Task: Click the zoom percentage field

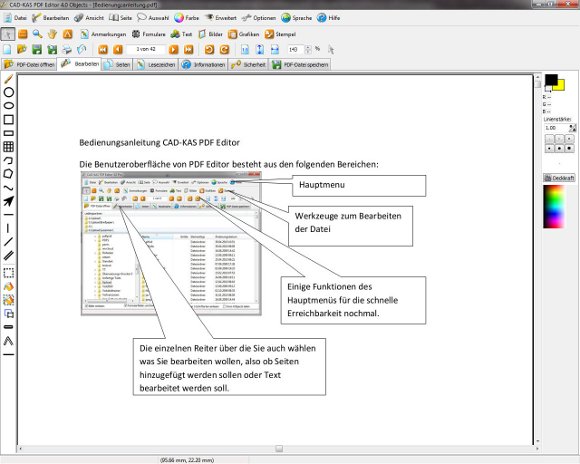Action: [x=295, y=49]
